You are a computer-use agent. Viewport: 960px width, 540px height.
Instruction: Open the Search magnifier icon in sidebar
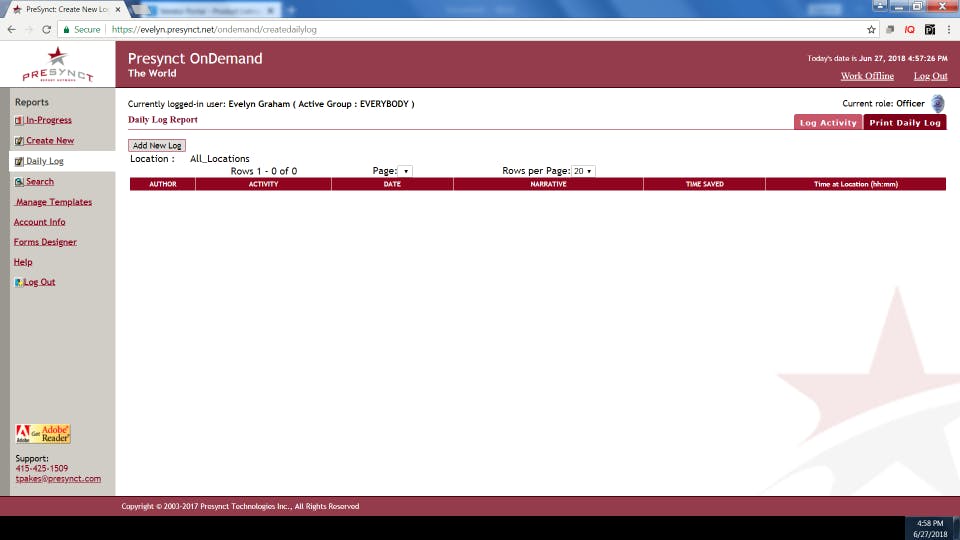click(19, 182)
